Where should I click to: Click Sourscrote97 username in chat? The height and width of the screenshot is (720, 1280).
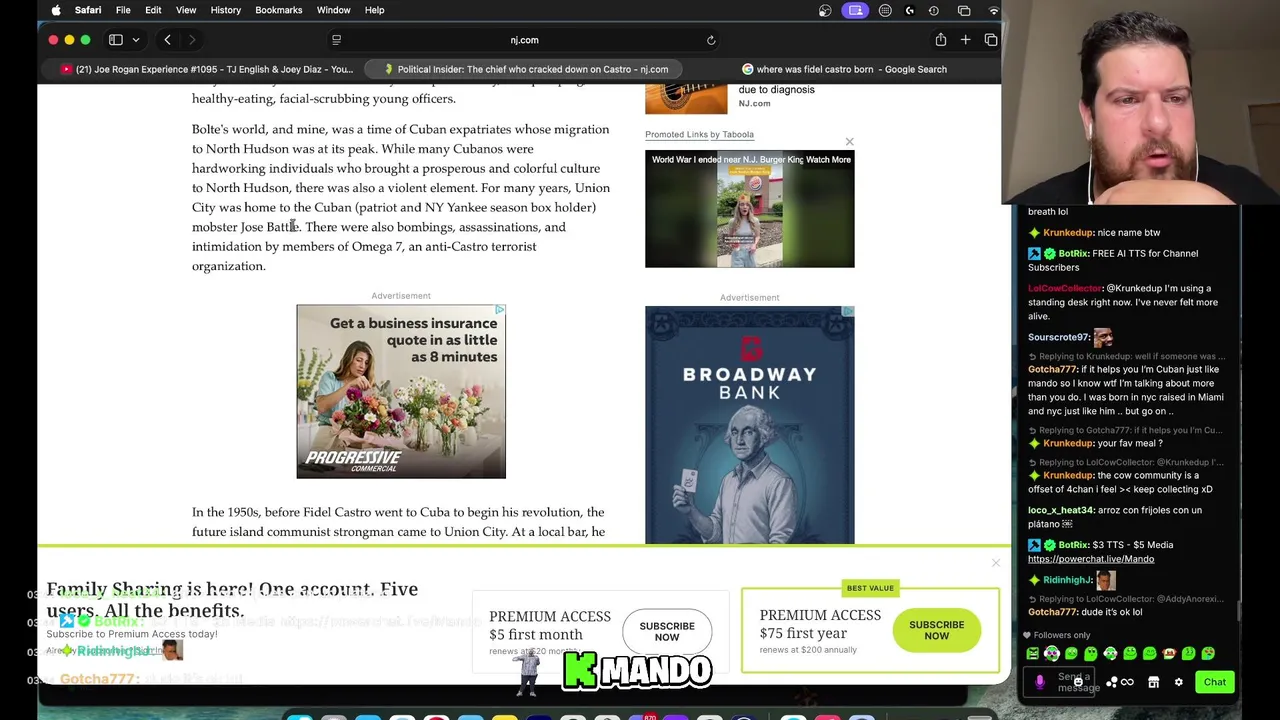tap(1059, 337)
